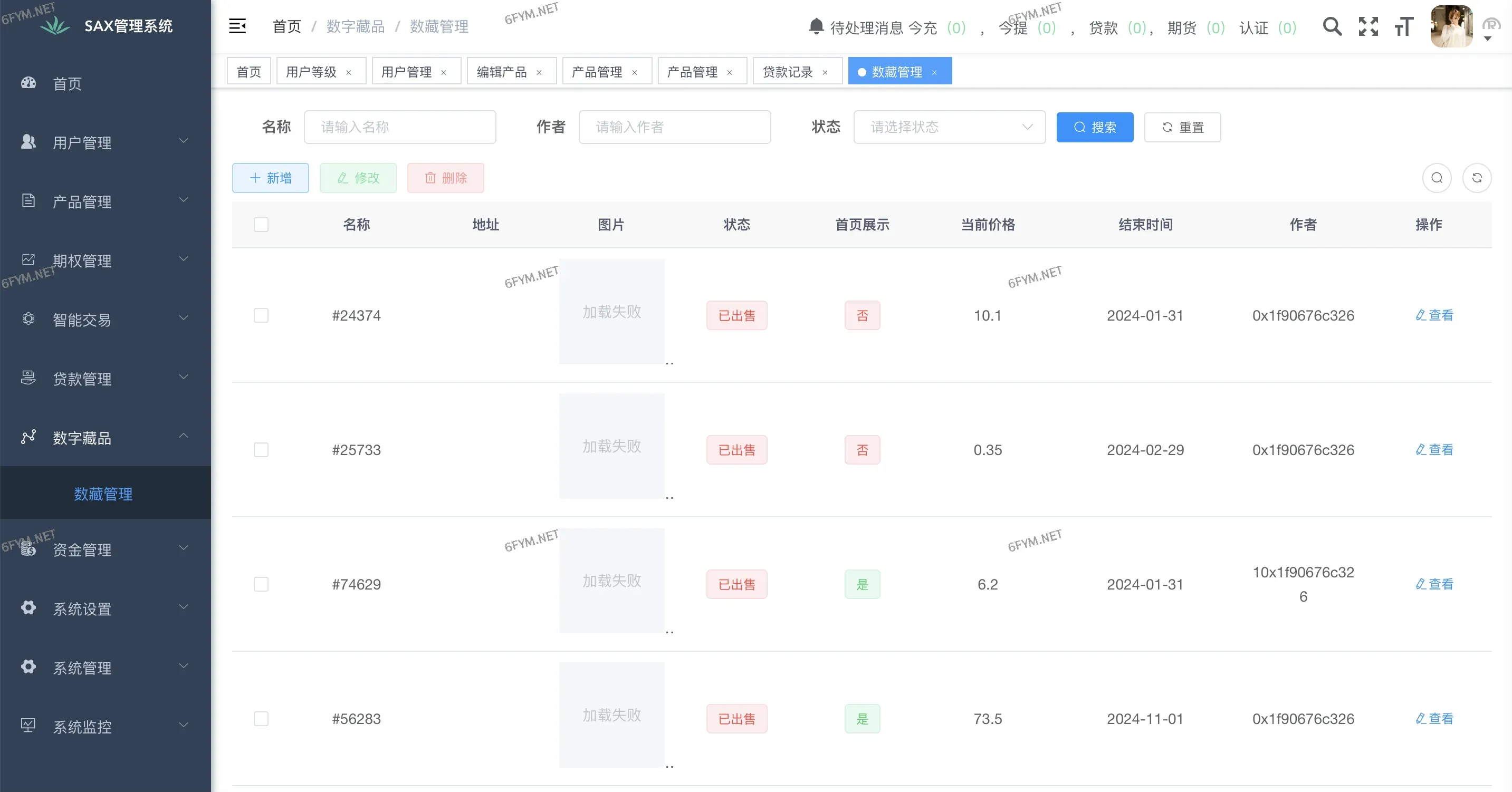Switch to the 贷款记录 tab
Screen dimensions: 1512x792
787,72
